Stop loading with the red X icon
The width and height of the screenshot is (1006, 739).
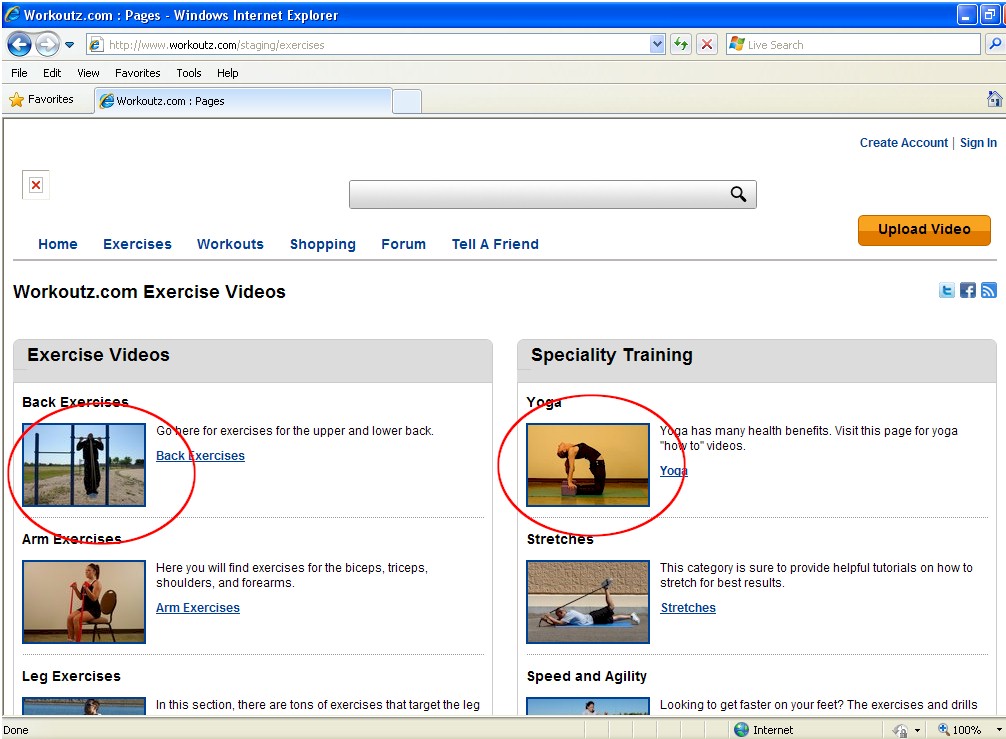[x=706, y=44]
